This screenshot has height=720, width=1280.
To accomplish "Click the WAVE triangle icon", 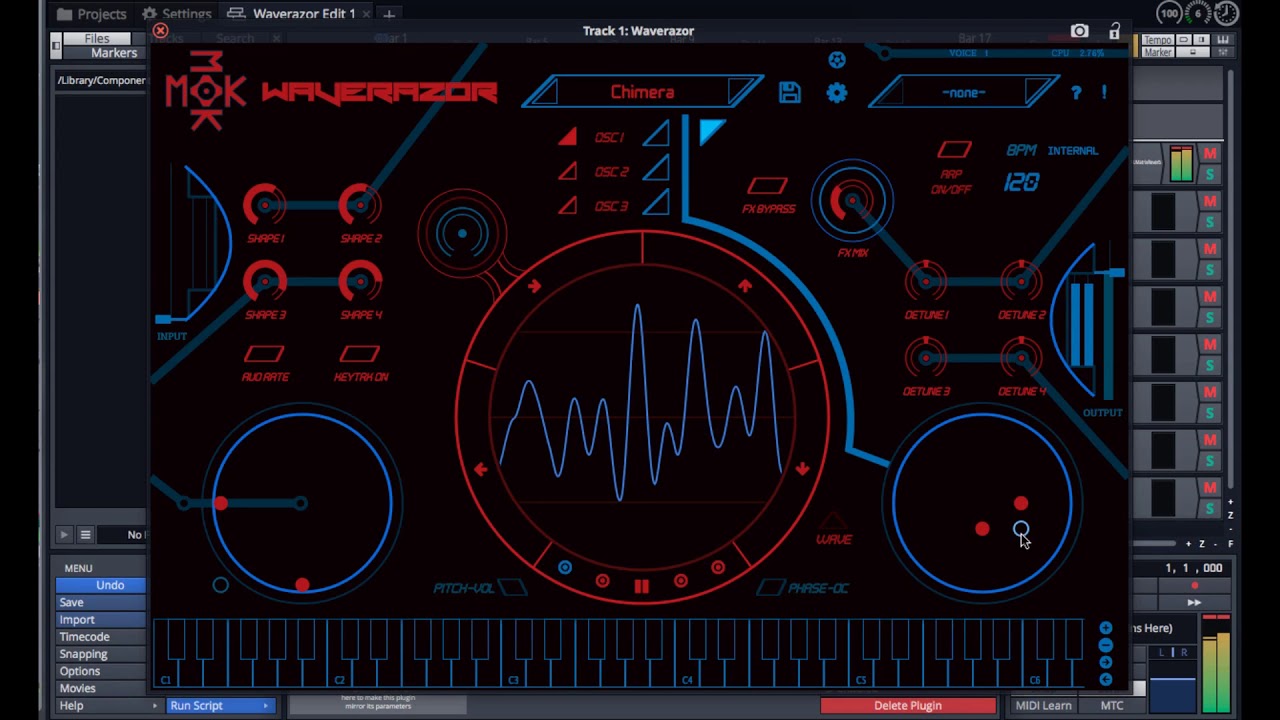I will (x=832, y=522).
